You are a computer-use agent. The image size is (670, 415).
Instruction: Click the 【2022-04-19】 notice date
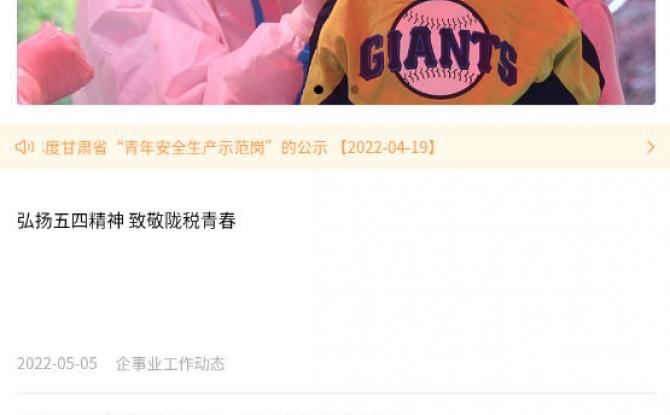point(388,148)
